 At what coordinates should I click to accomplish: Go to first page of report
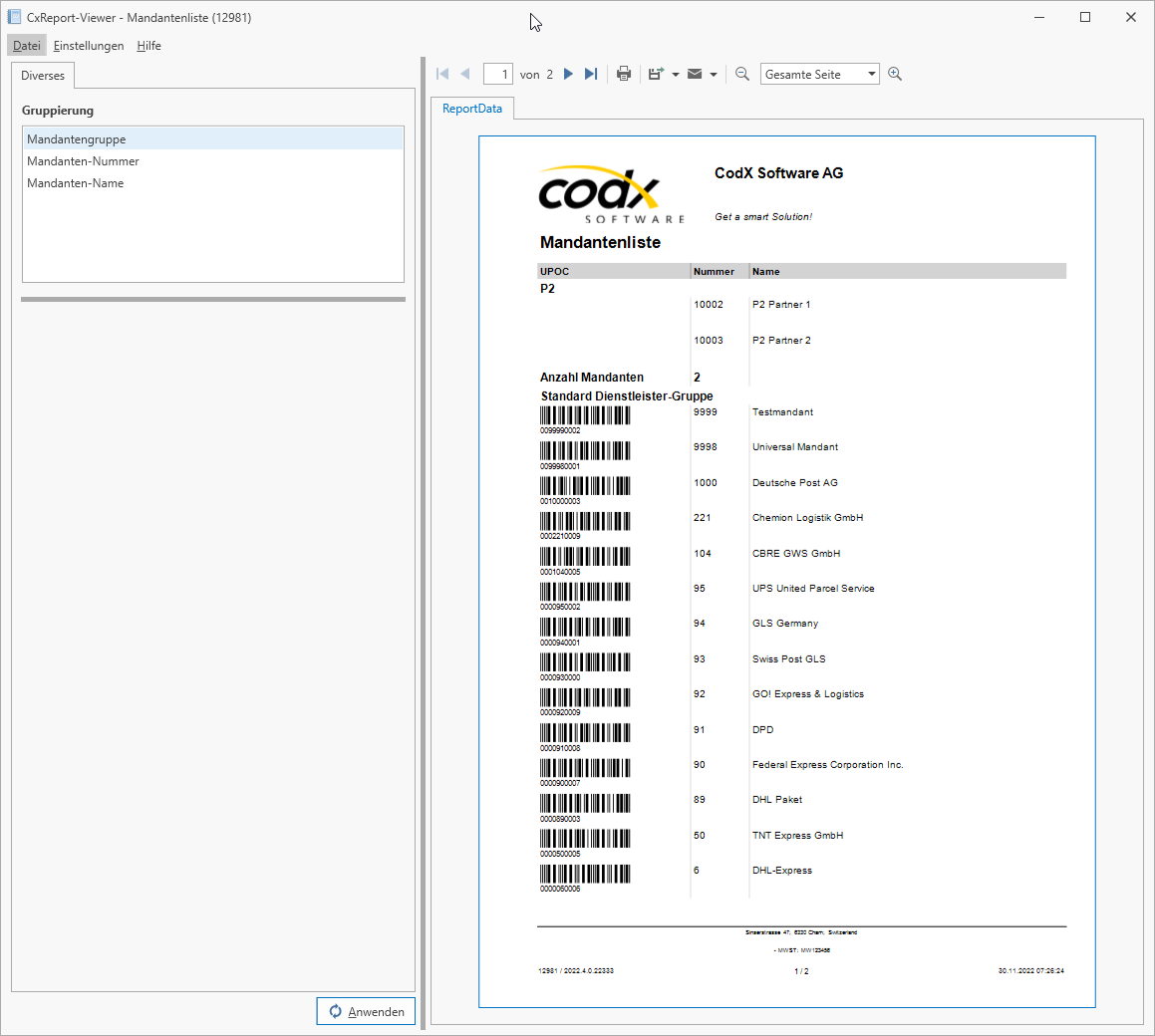coord(442,74)
